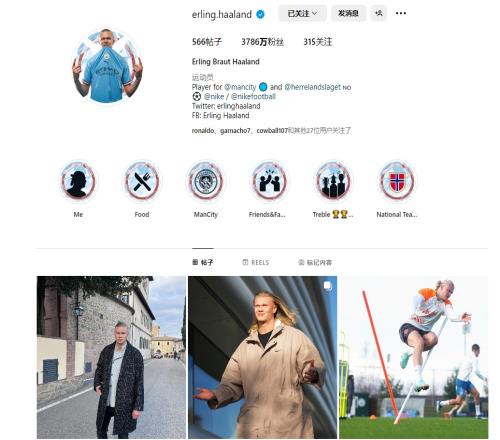Open the National Team story highlight
Viewport: 500px width, 440px height.
(x=397, y=181)
